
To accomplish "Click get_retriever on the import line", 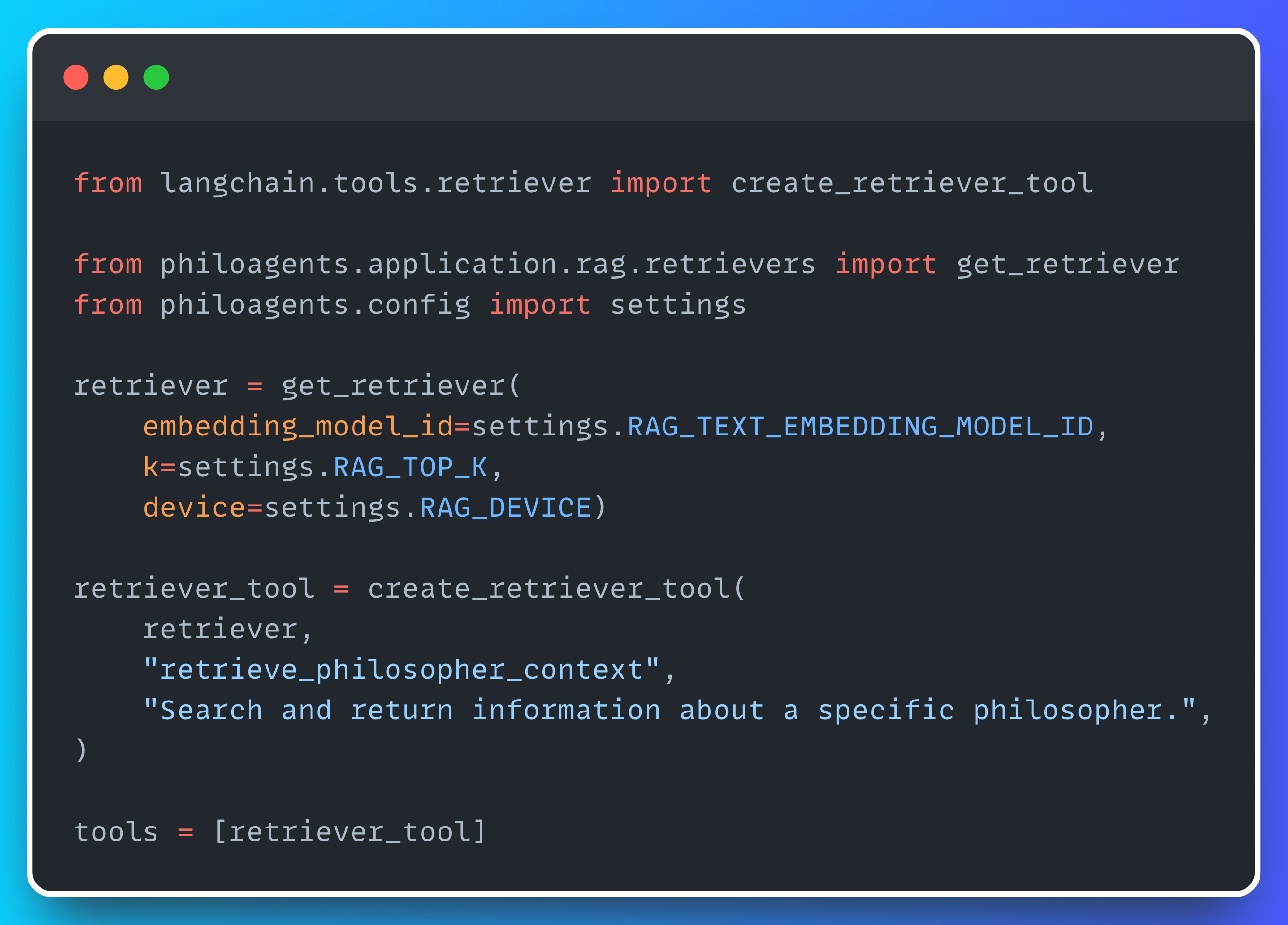I will tap(1068, 264).
